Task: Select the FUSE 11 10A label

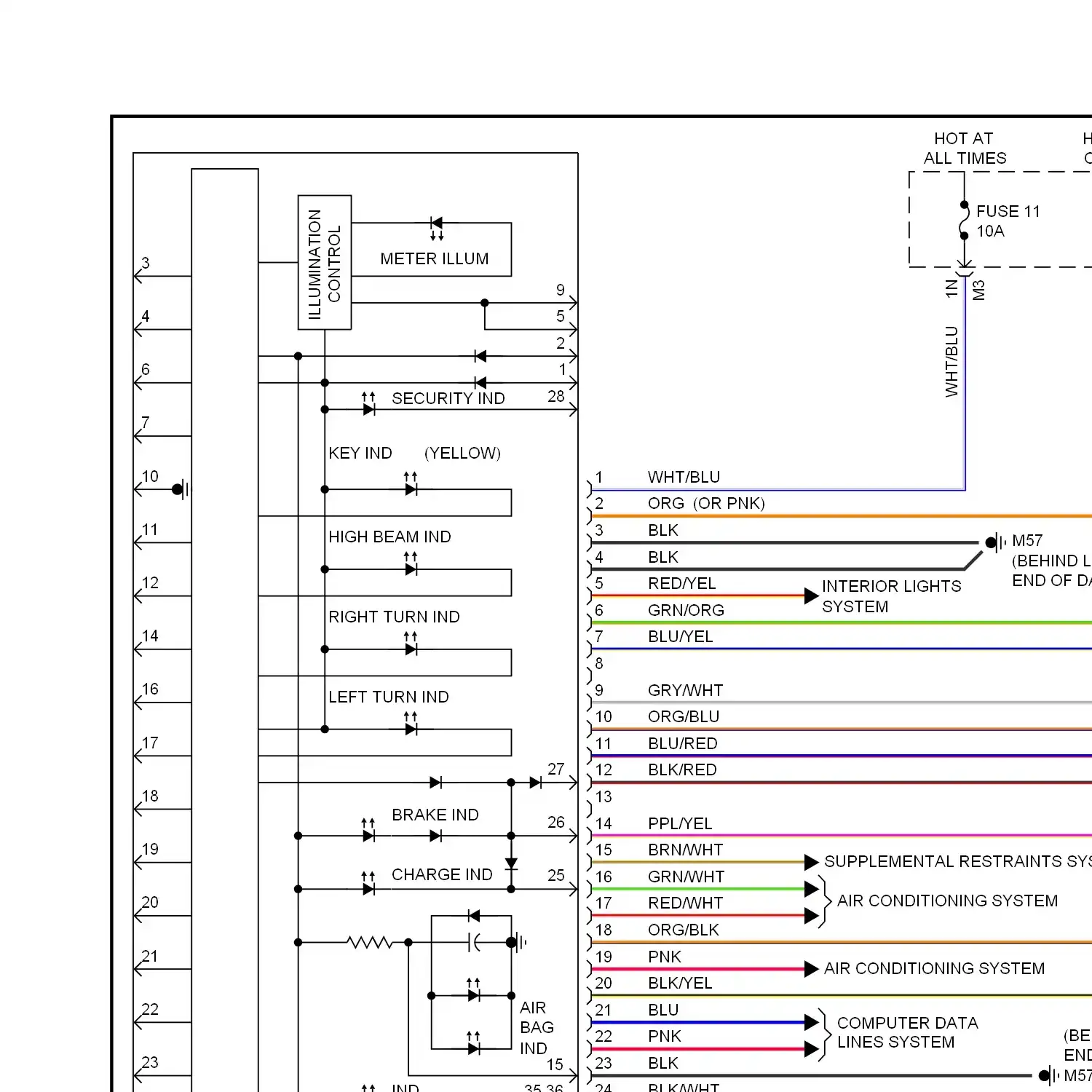Action: click(1008, 221)
